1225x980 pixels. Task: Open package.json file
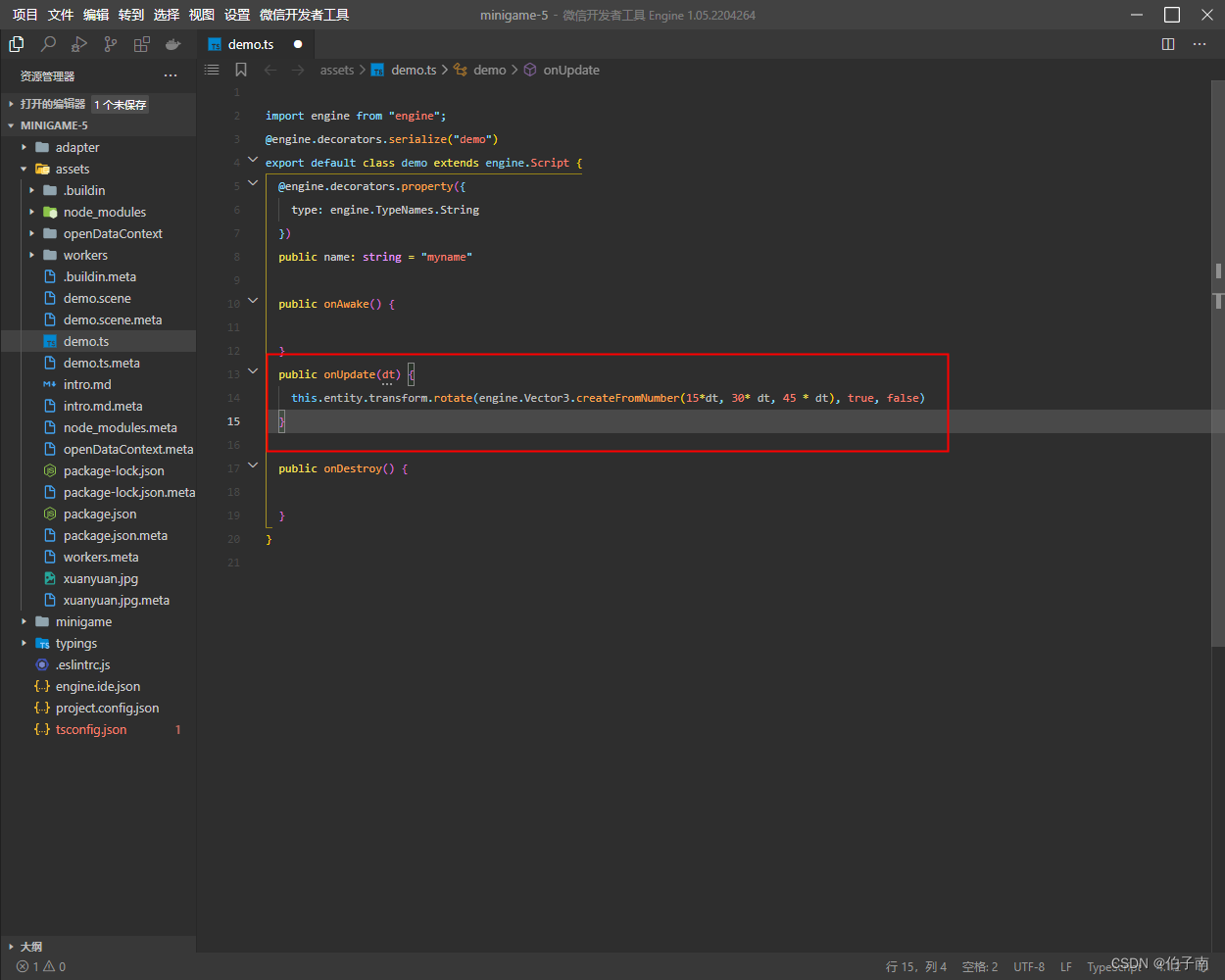pyautogui.click(x=98, y=514)
